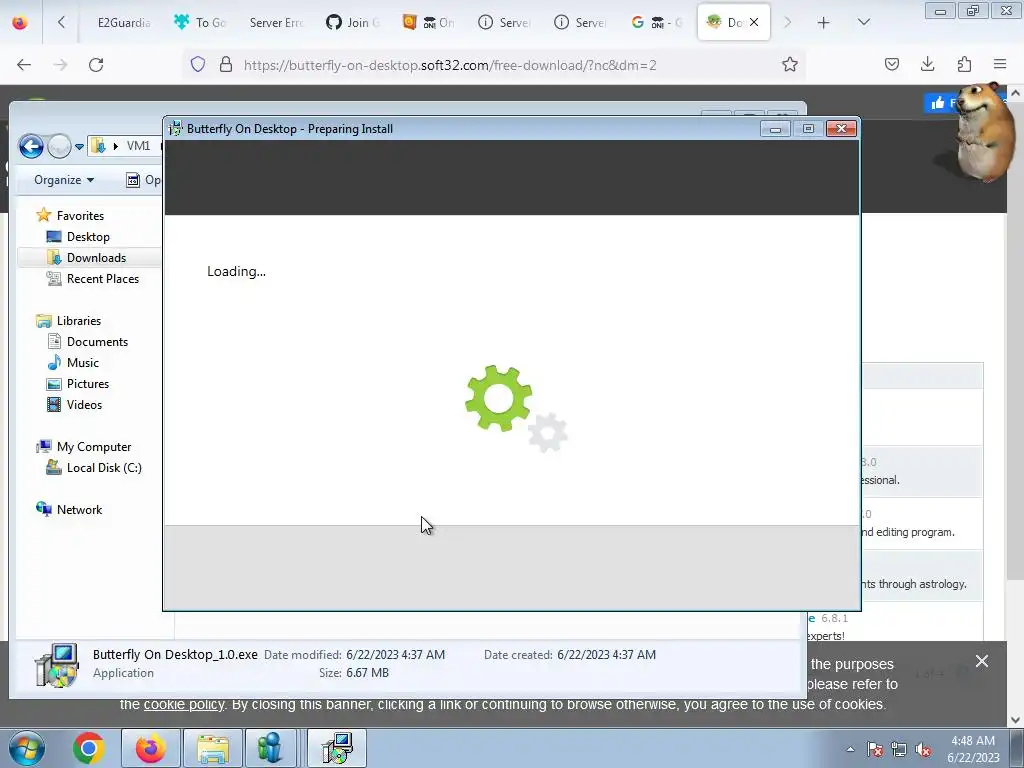Click the web page vertical scrollbar

click(x=1016, y=340)
